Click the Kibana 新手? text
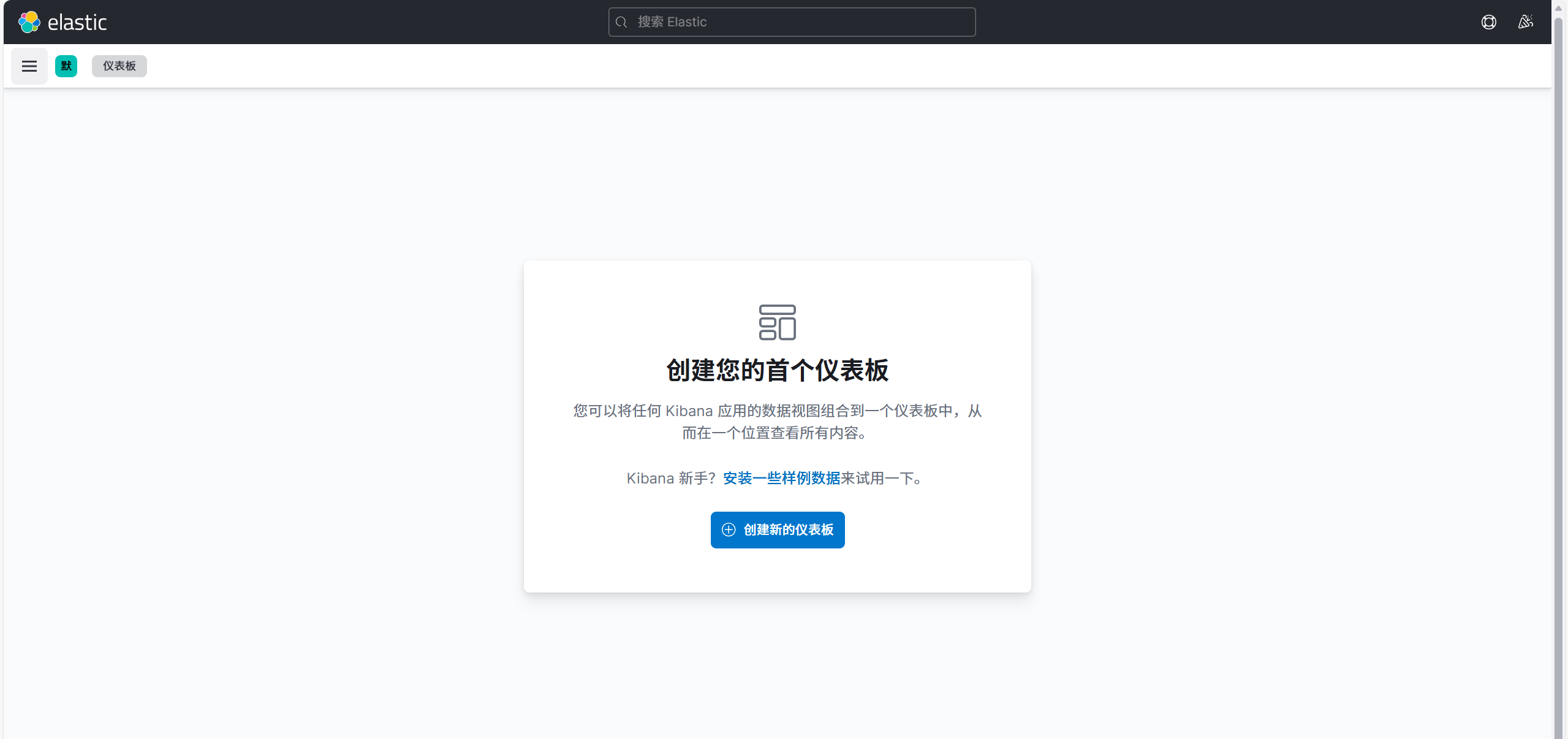This screenshot has width=1568, height=739. click(670, 478)
